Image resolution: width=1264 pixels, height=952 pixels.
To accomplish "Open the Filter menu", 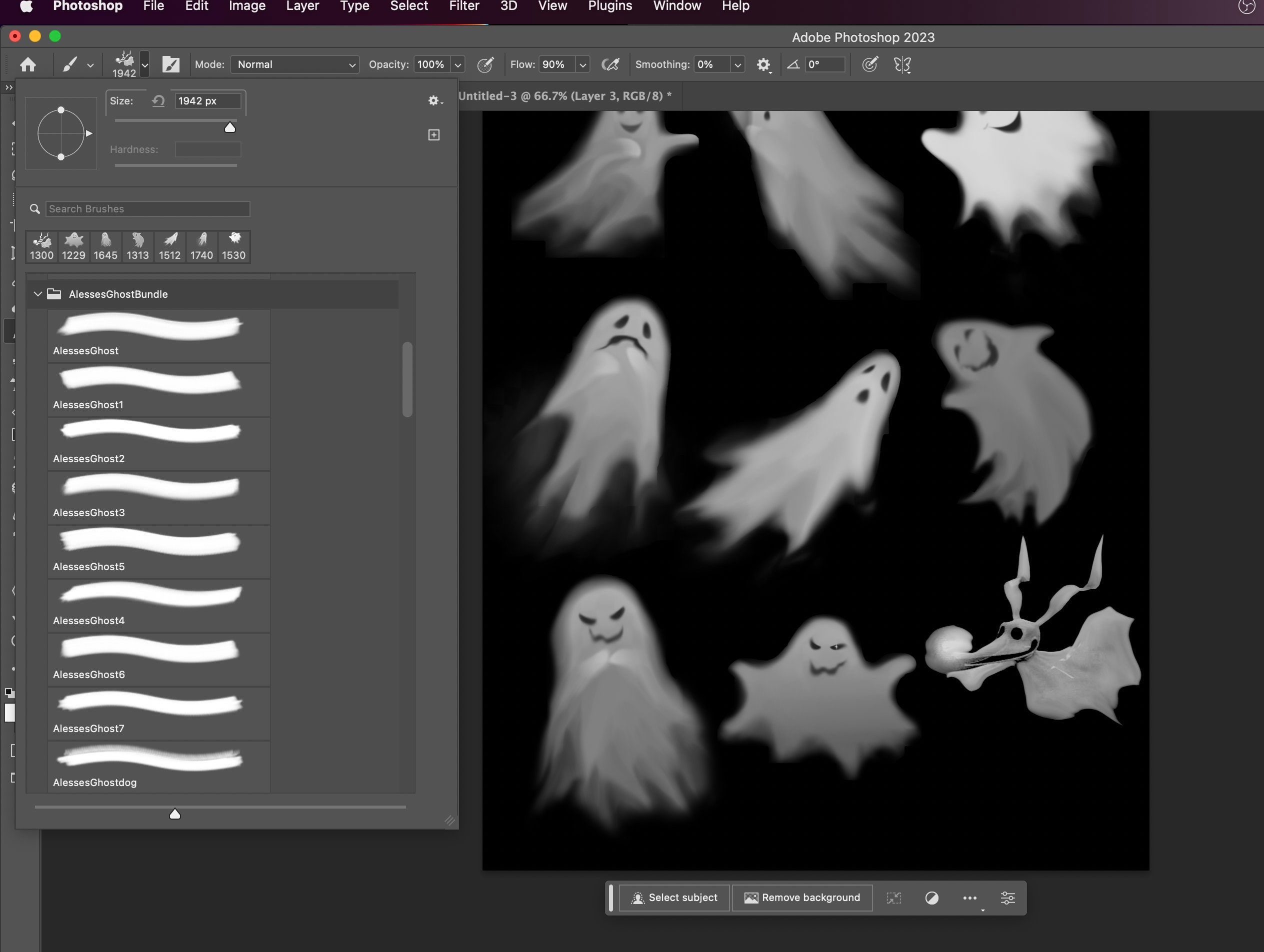I will pyautogui.click(x=464, y=6).
